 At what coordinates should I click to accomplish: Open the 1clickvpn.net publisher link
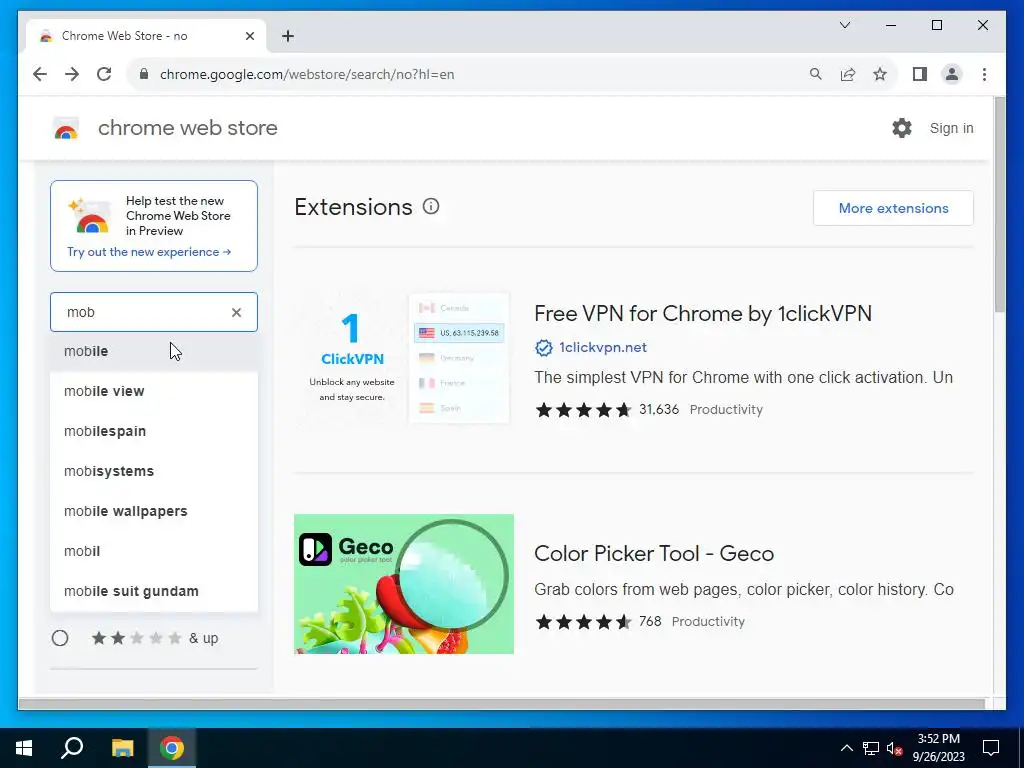coord(603,347)
